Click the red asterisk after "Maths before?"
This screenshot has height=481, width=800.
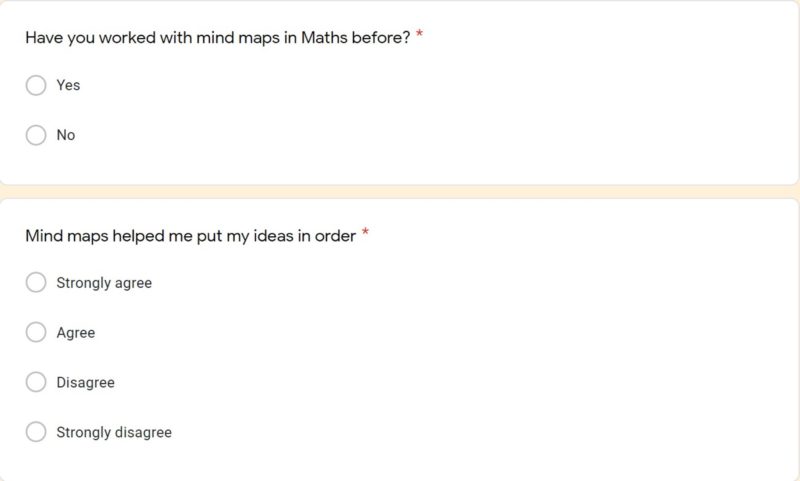point(420,35)
